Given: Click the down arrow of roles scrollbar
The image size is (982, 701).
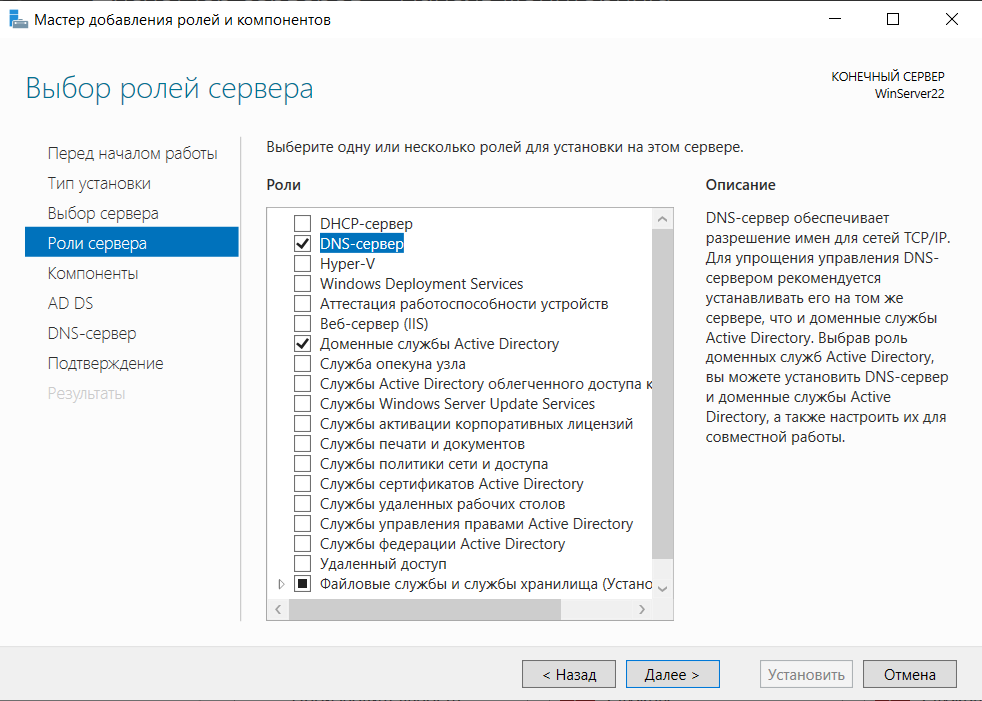Looking at the screenshot, I should (663, 588).
